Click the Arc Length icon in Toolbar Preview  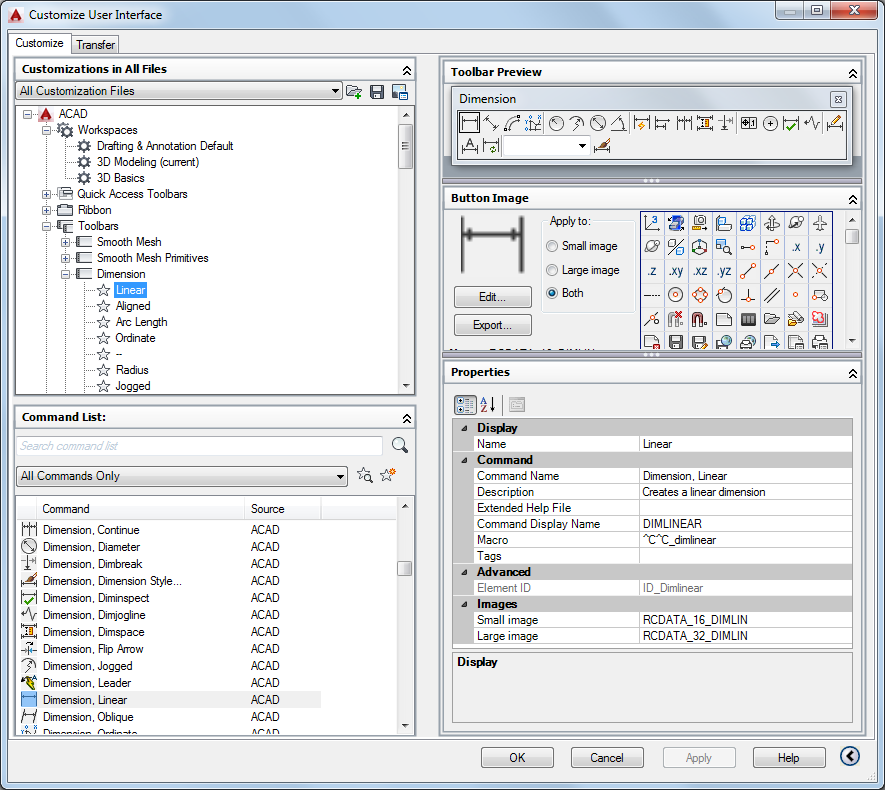pyautogui.click(x=512, y=122)
